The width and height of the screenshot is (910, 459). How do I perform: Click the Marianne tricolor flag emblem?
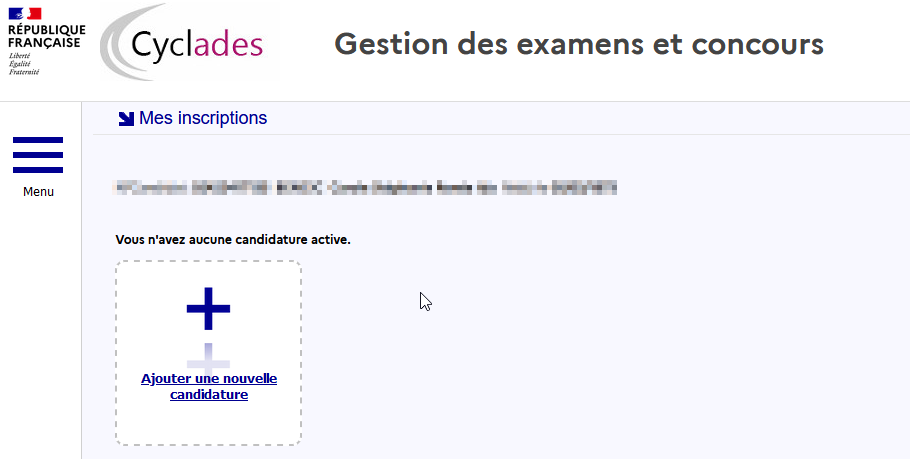(x=25, y=13)
